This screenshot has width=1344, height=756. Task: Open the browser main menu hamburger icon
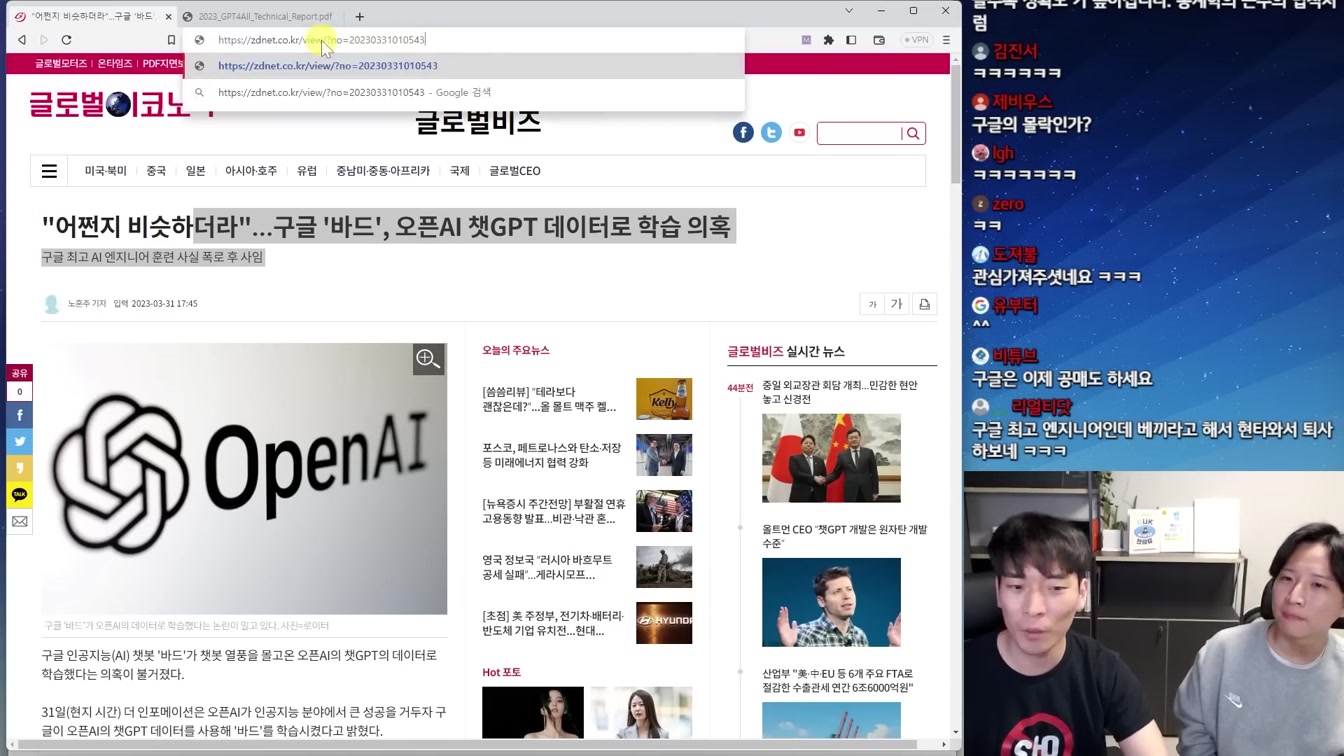[946, 40]
